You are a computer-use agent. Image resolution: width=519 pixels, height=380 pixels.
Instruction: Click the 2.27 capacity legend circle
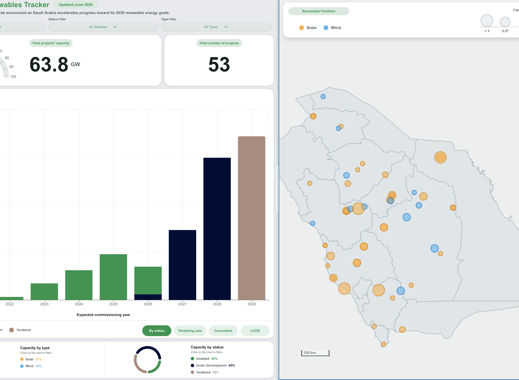point(505,22)
